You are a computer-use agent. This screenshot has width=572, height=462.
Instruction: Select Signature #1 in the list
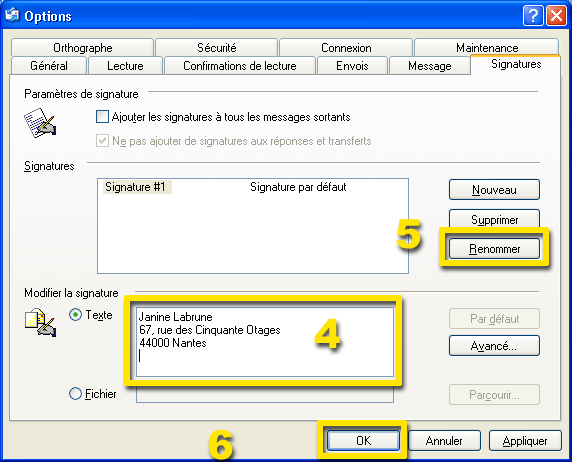tap(135, 187)
